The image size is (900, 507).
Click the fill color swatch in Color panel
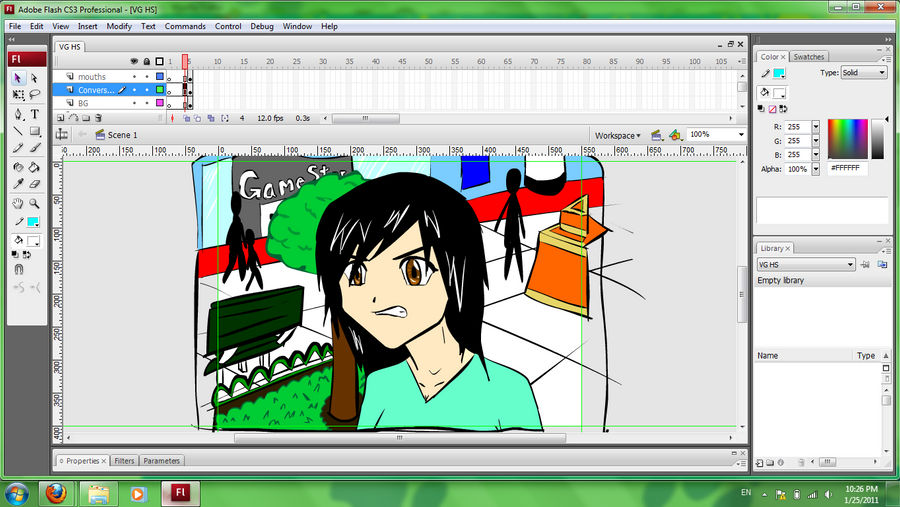point(779,93)
